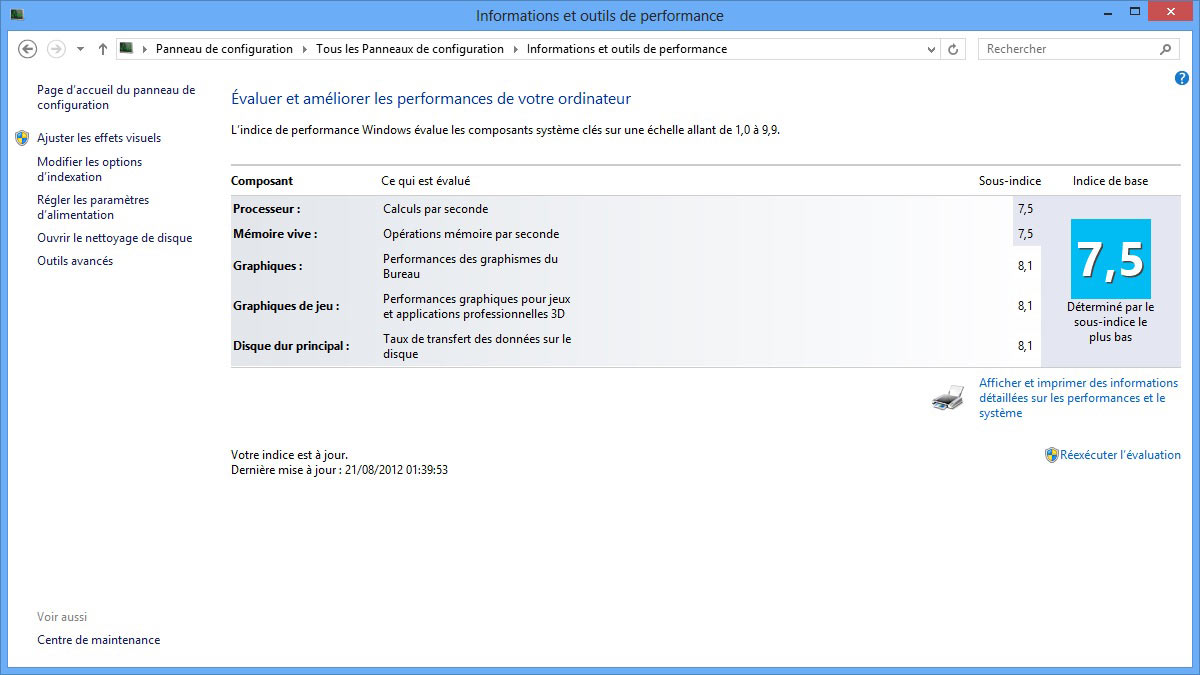
Task: Click the UAC shield beside Ajuster les effets visuels
Action: [x=22, y=137]
